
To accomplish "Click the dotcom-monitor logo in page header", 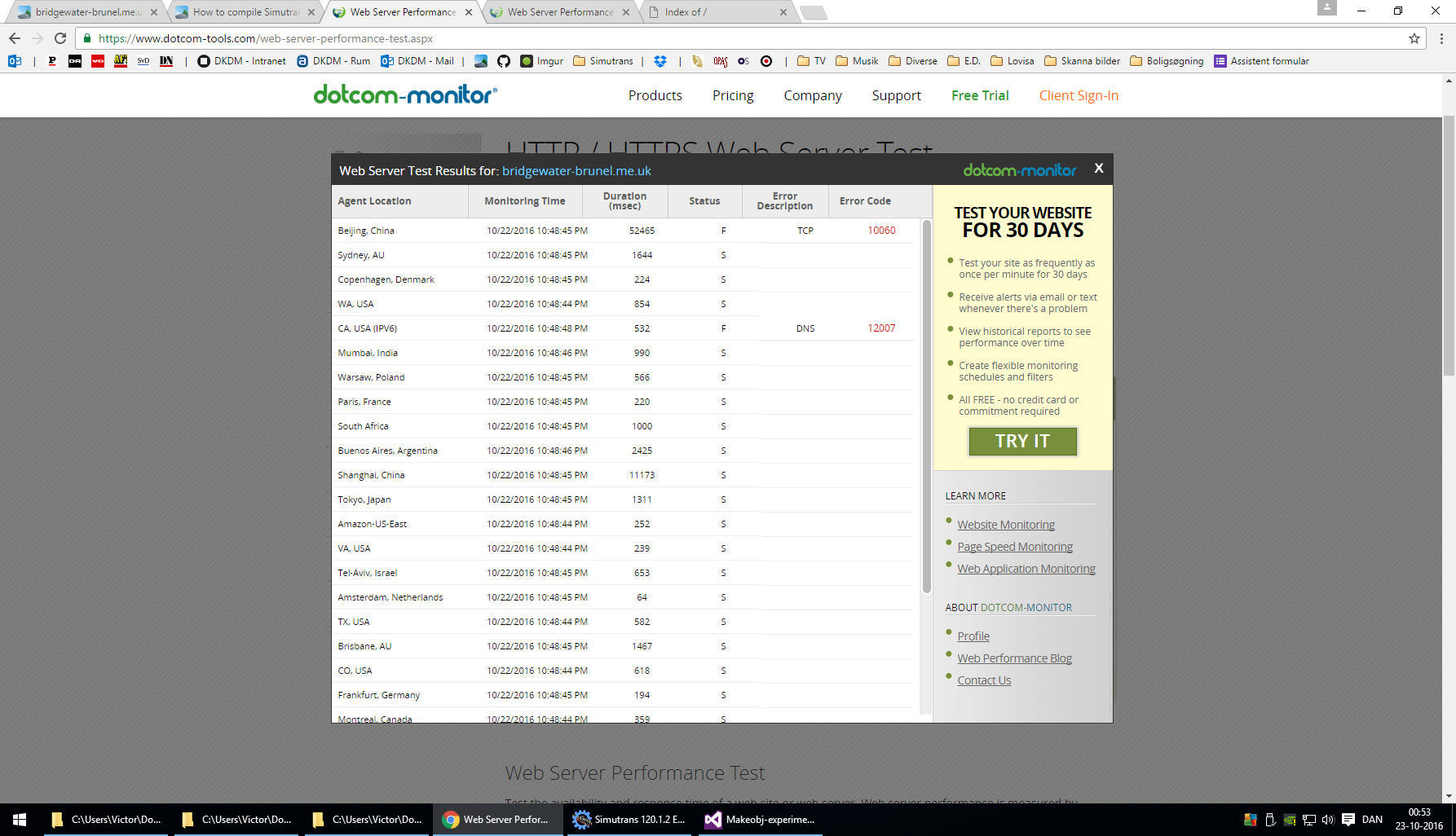I will click(405, 95).
